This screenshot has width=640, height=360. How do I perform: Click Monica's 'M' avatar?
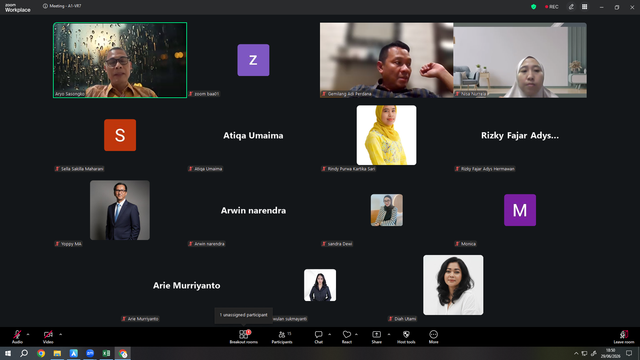pyautogui.click(x=520, y=210)
